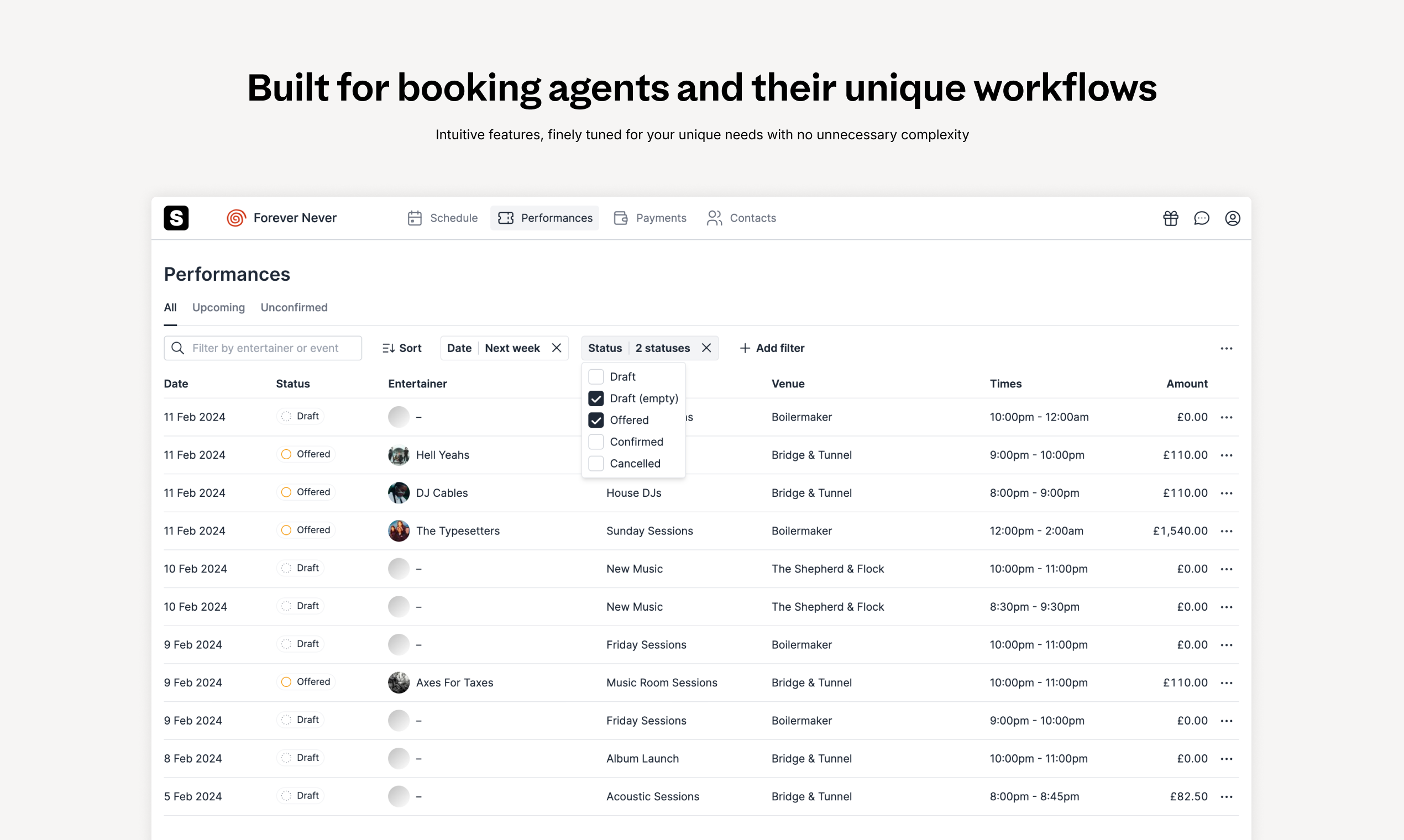The width and height of the screenshot is (1404, 840).
Task: Select the Performances nav item
Action: click(544, 218)
